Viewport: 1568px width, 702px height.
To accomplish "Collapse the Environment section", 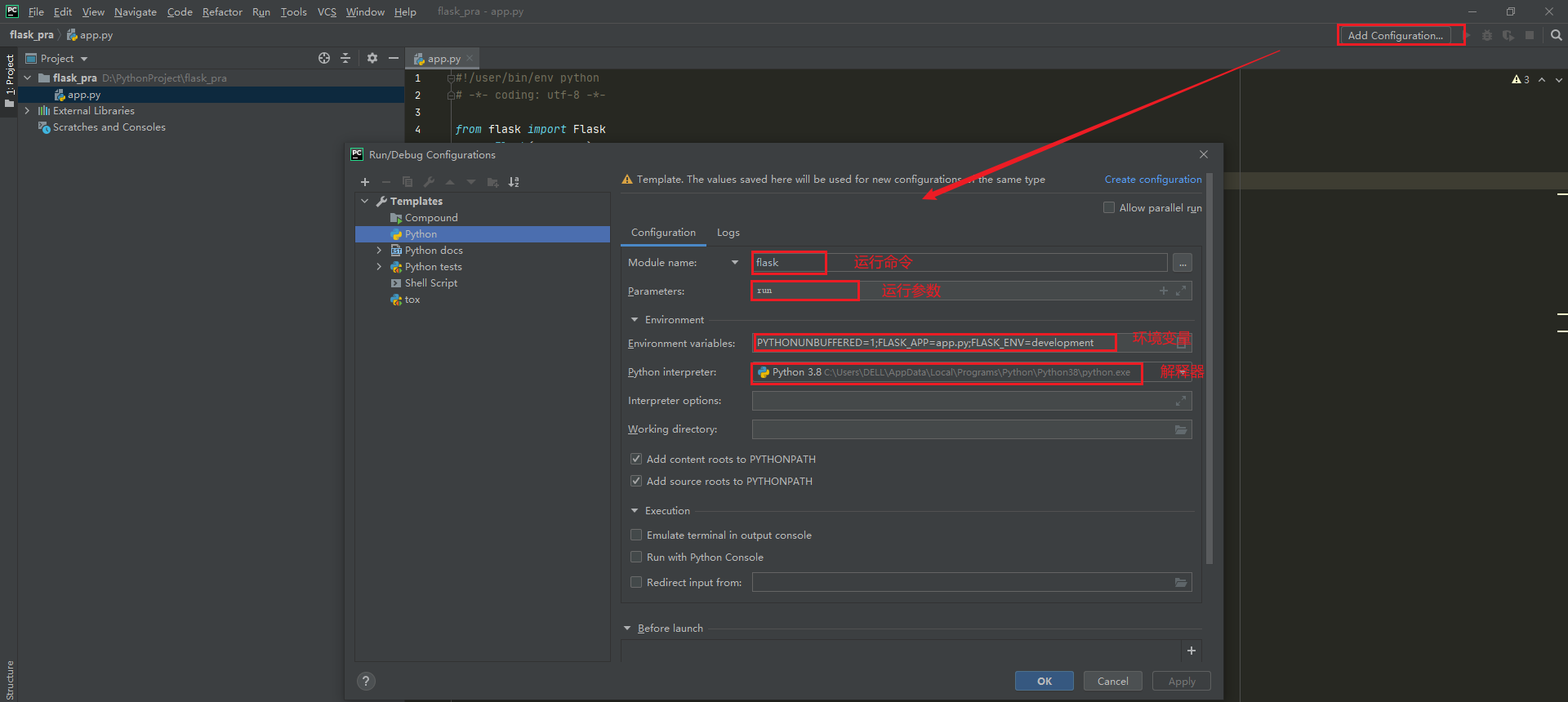I will pyautogui.click(x=635, y=319).
